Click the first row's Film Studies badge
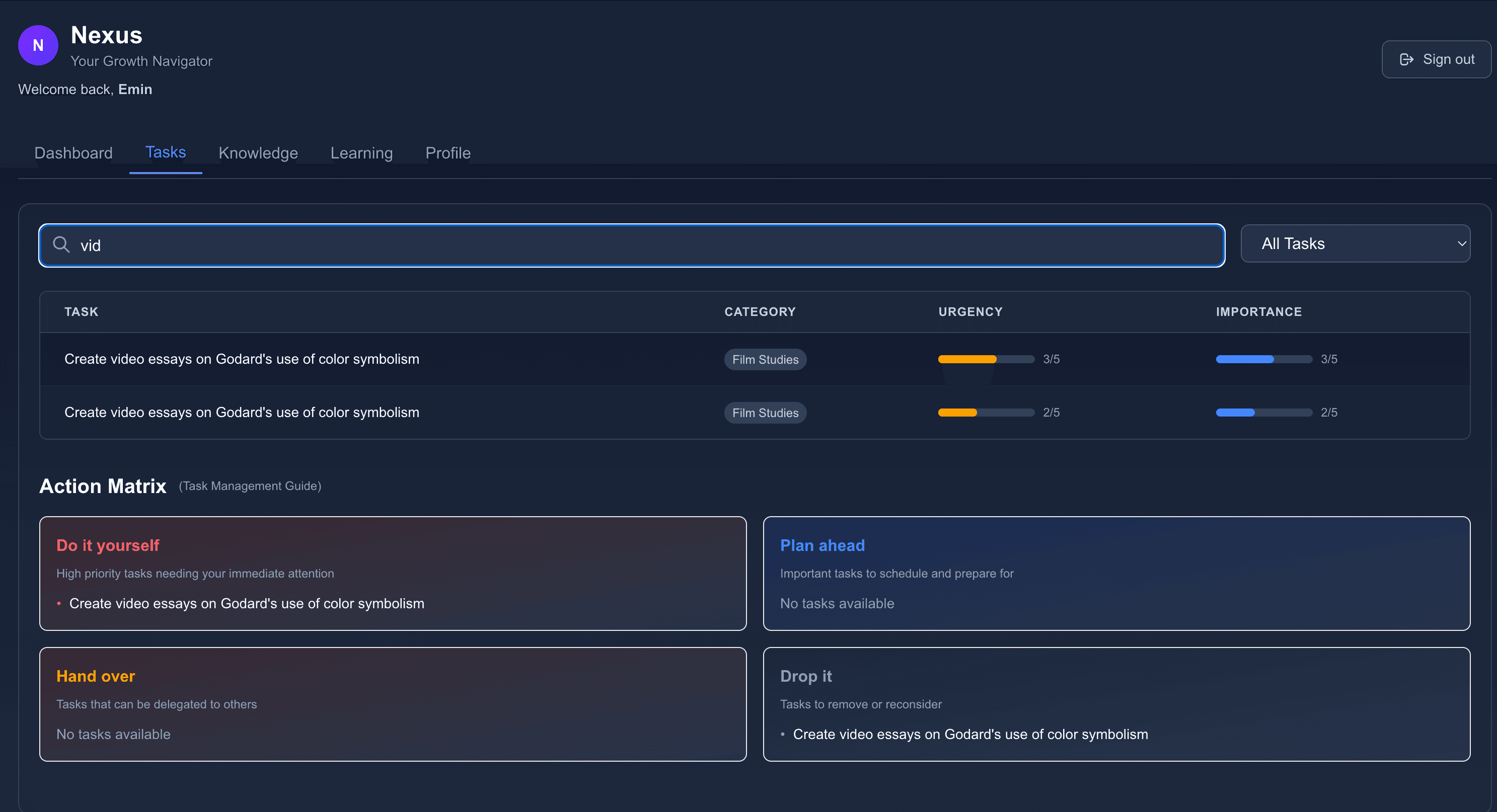1497x812 pixels. point(765,360)
